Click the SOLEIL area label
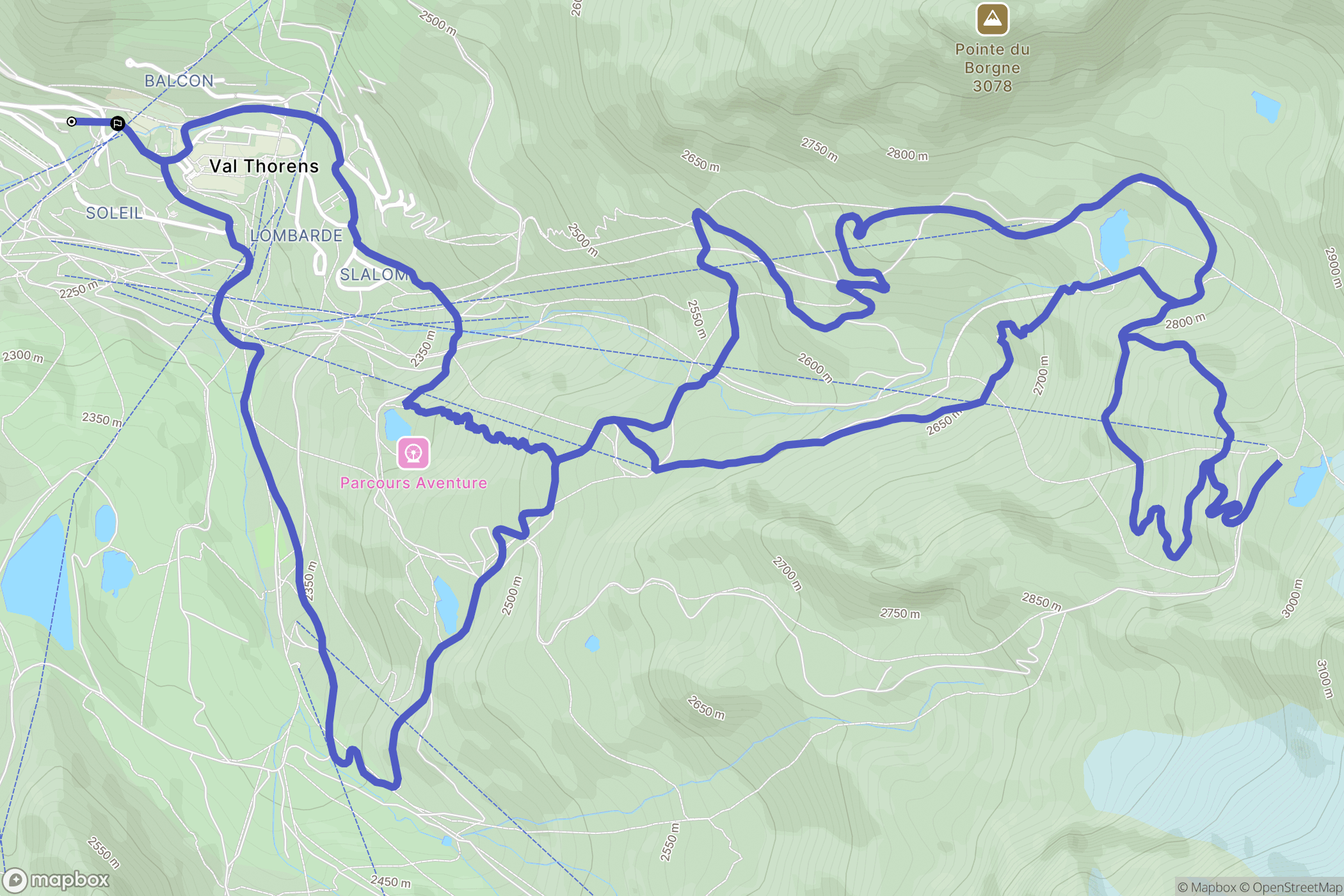Screen dimensions: 1344x896 (115, 213)
